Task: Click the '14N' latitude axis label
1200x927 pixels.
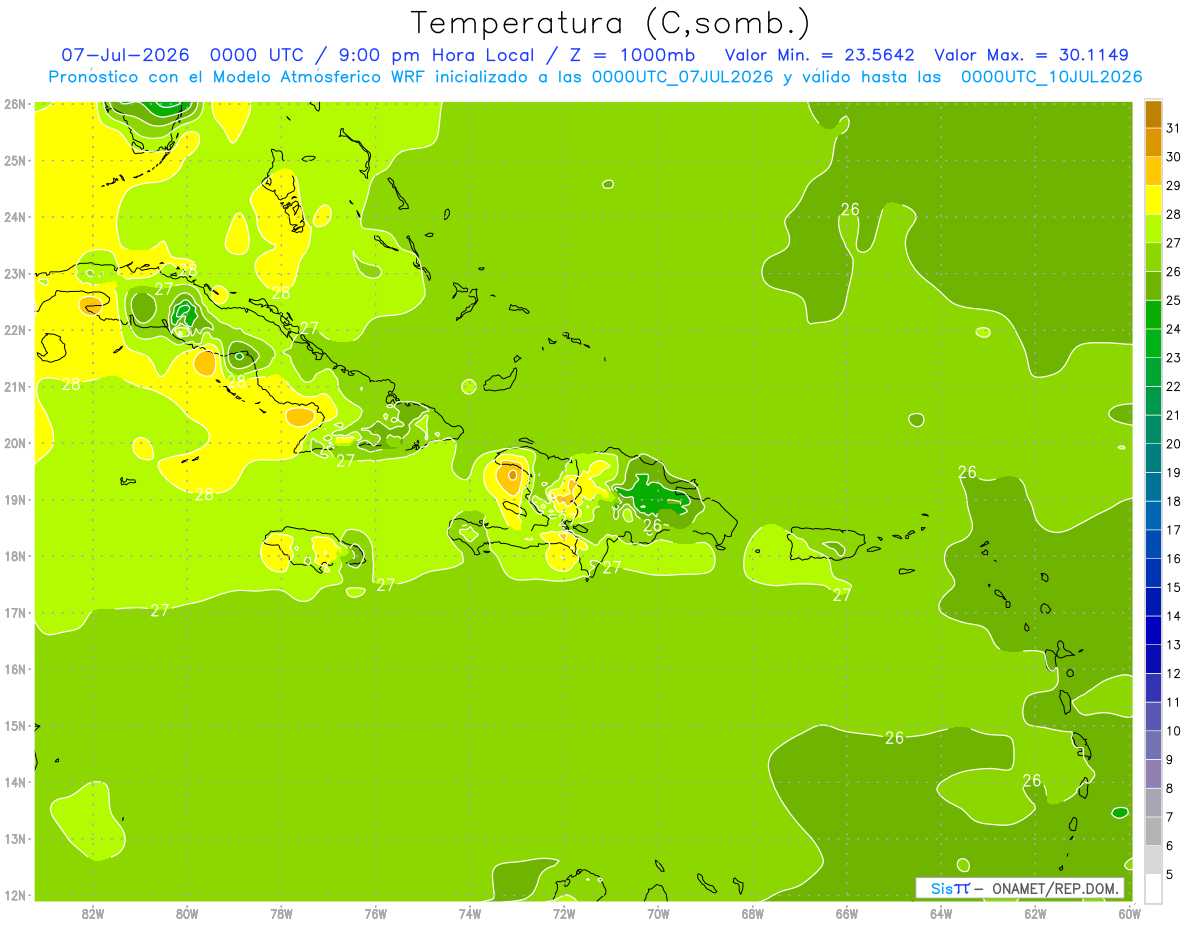Action: pyautogui.click(x=14, y=782)
